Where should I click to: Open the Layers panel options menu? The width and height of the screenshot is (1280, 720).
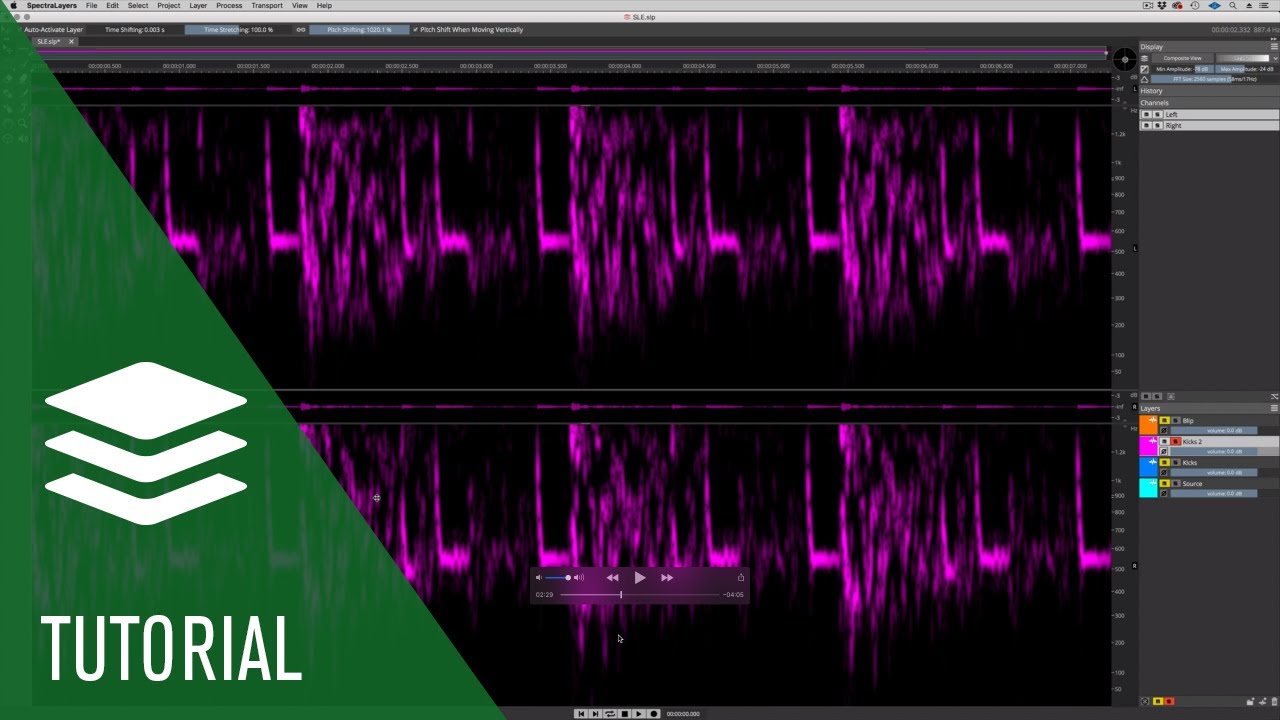(x=1274, y=408)
